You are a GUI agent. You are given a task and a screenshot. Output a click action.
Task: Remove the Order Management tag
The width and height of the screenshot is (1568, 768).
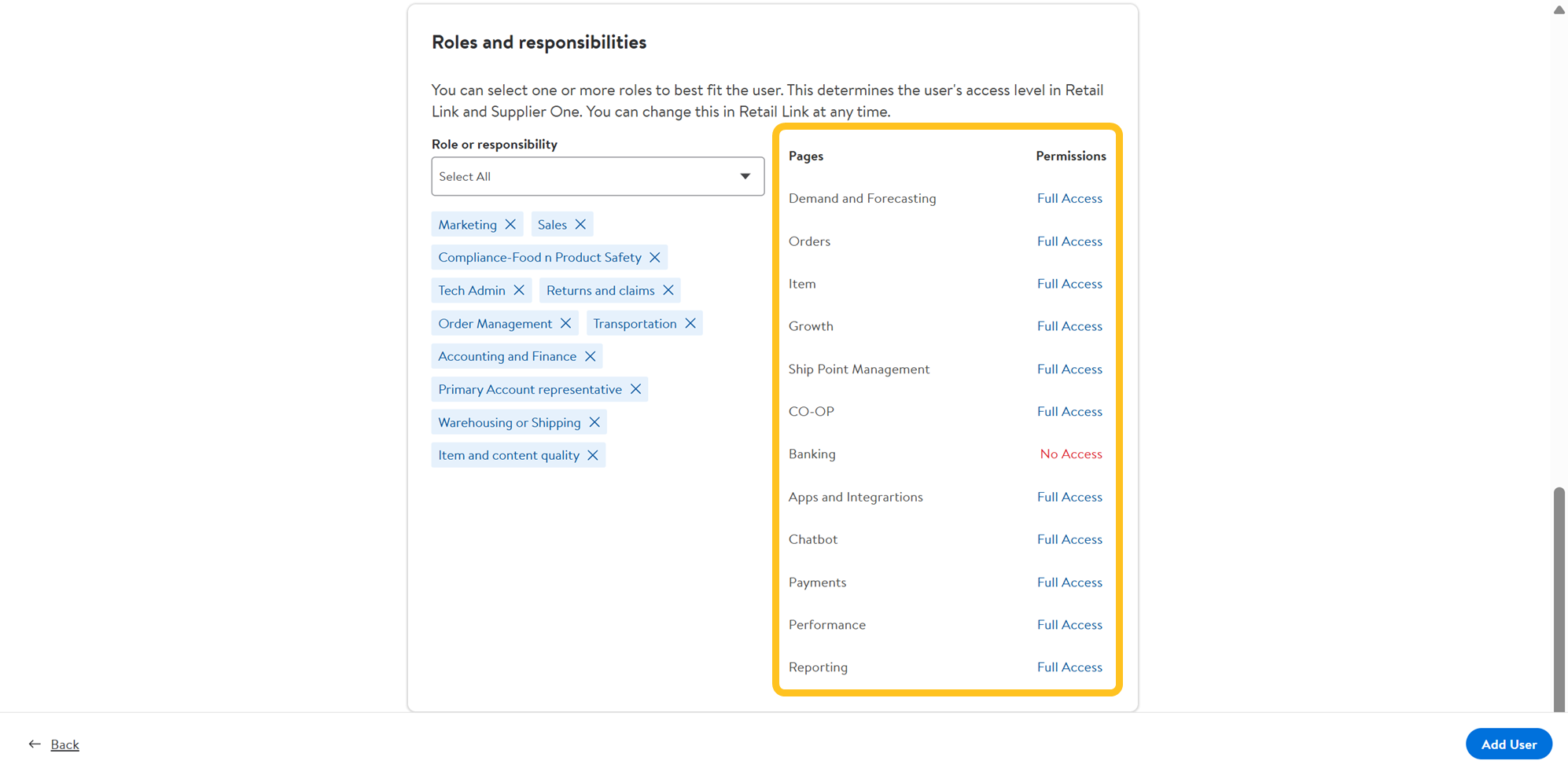[x=565, y=324]
